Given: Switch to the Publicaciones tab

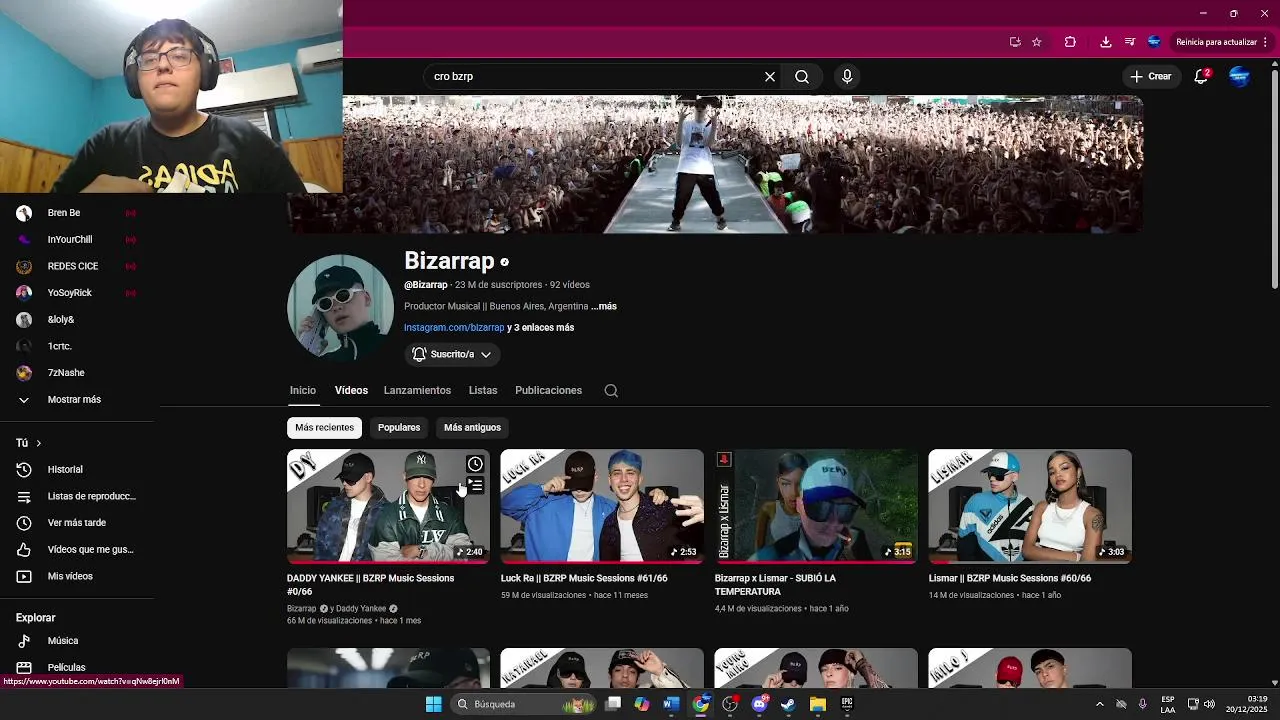Looking at the screenshot, I should point(548,390).
